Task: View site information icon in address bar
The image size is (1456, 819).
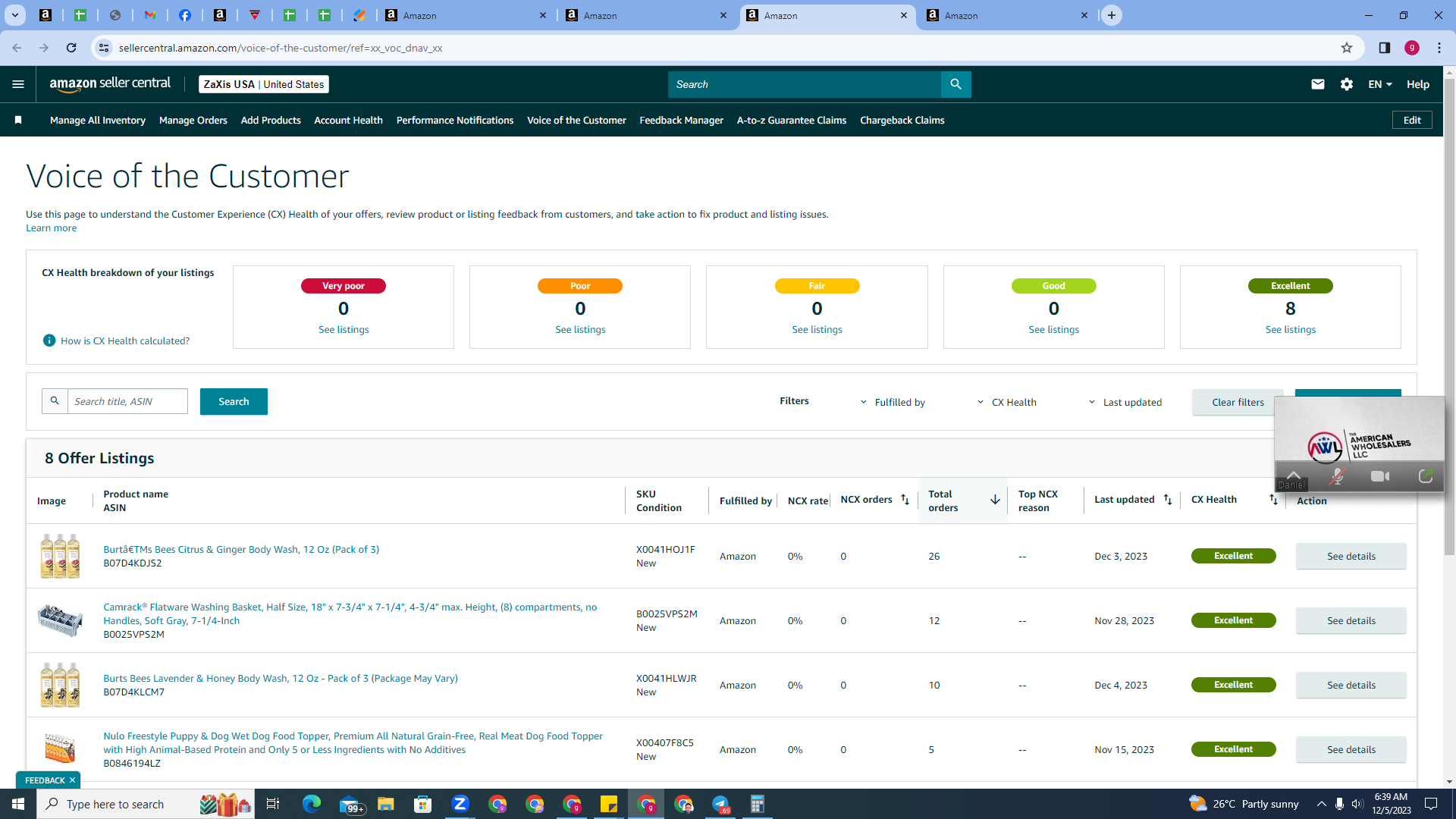Action: 104,48
